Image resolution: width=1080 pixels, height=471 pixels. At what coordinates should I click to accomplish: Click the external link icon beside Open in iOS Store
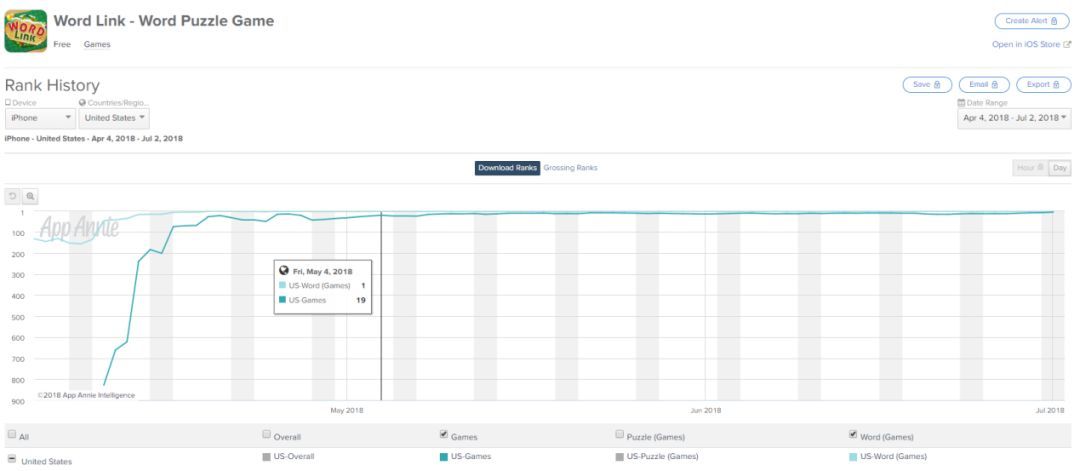coord(1067,45)
